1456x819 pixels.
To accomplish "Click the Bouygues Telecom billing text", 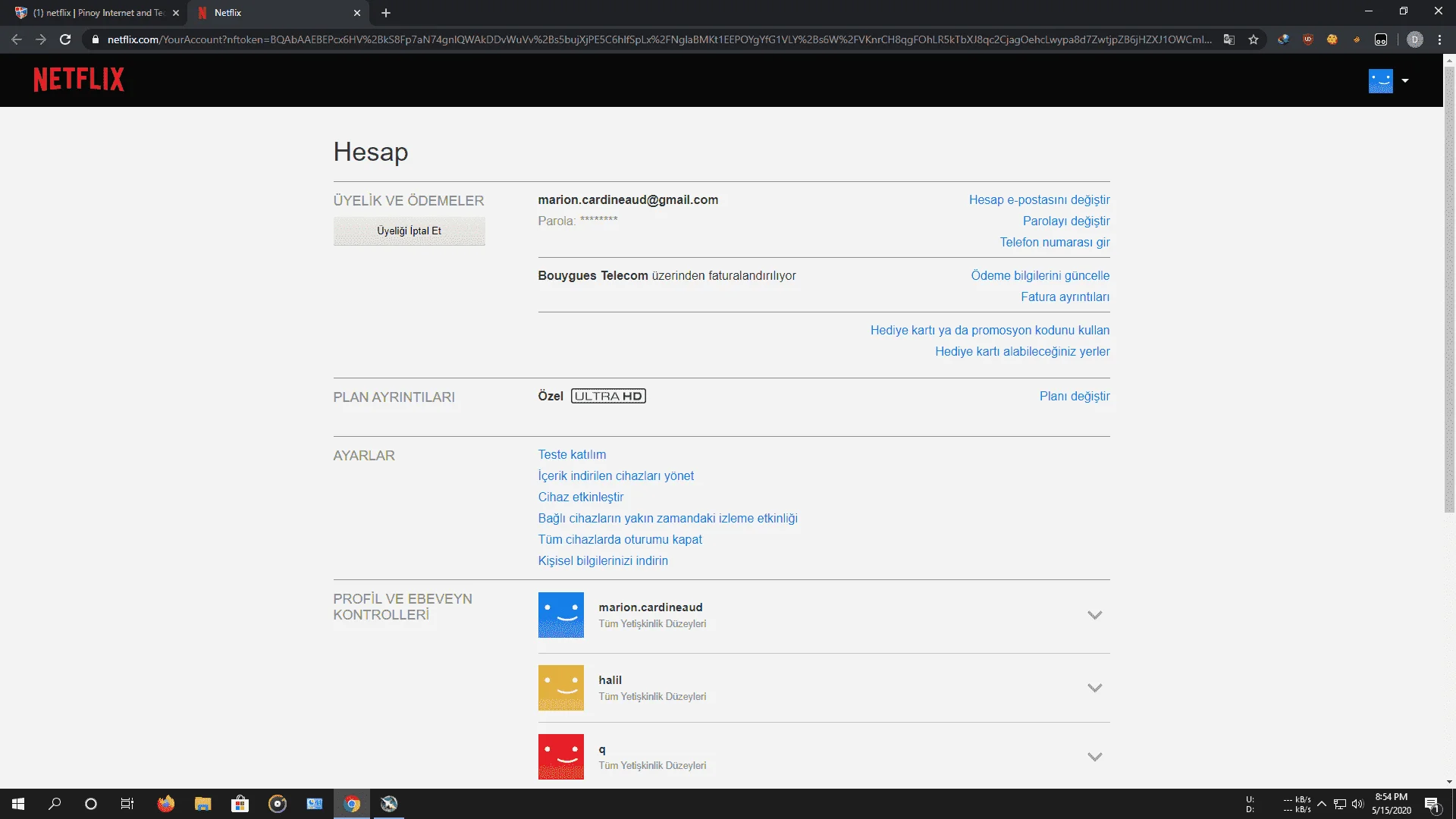I will pos(667,276).
